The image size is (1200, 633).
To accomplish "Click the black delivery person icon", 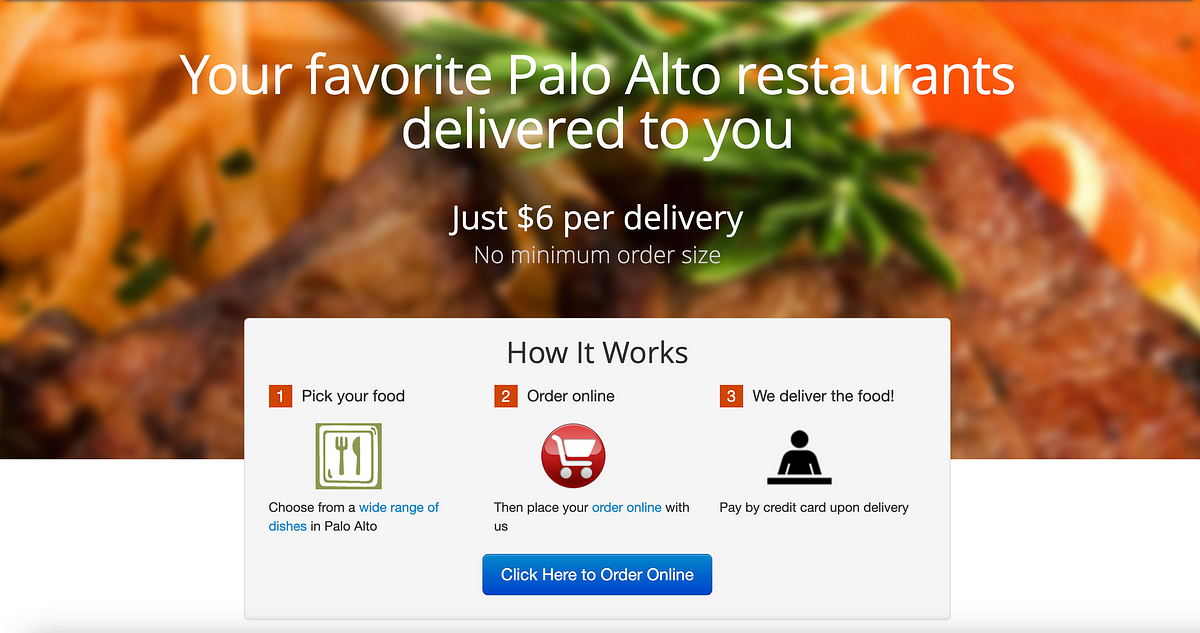I will click(799, 457).
